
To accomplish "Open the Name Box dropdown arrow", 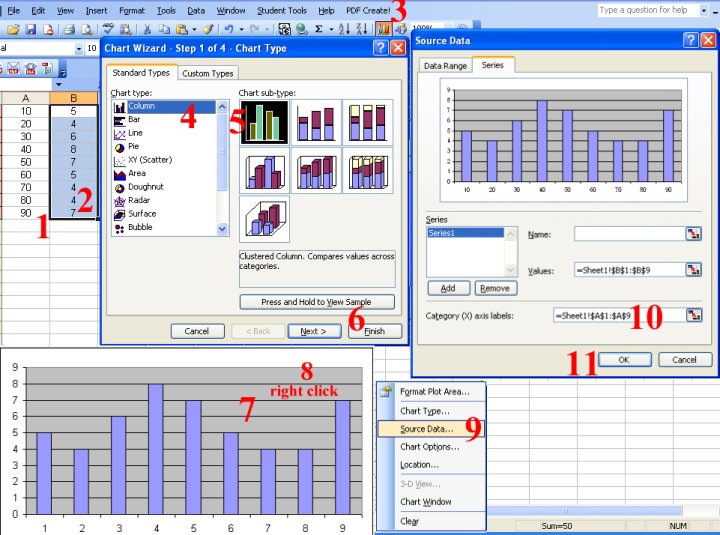I will pyautogui.click(x=59, y=84).
